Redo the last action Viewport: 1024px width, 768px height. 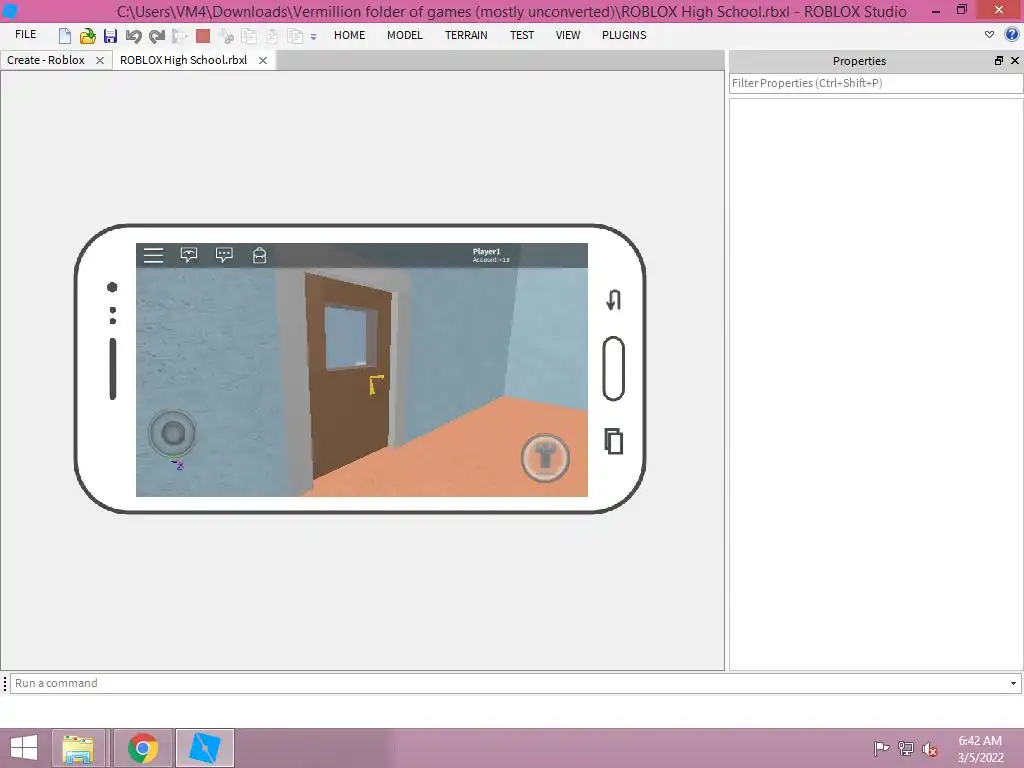(x=157, y=36)
